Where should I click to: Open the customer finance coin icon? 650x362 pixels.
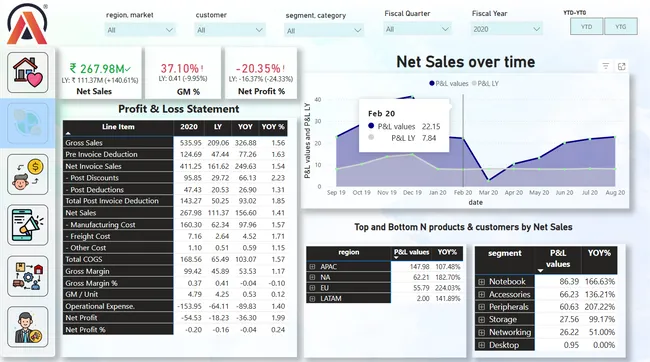pos(28,174)
